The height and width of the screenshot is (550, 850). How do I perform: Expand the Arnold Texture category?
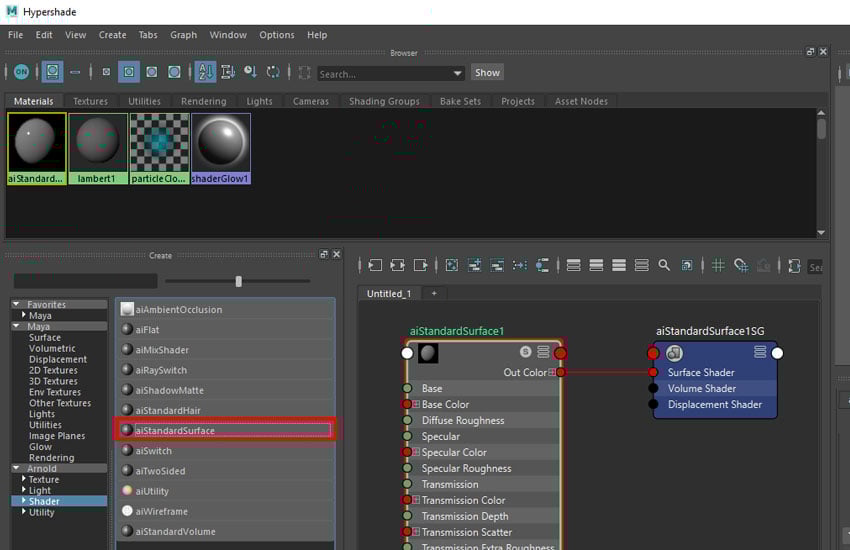24,480
